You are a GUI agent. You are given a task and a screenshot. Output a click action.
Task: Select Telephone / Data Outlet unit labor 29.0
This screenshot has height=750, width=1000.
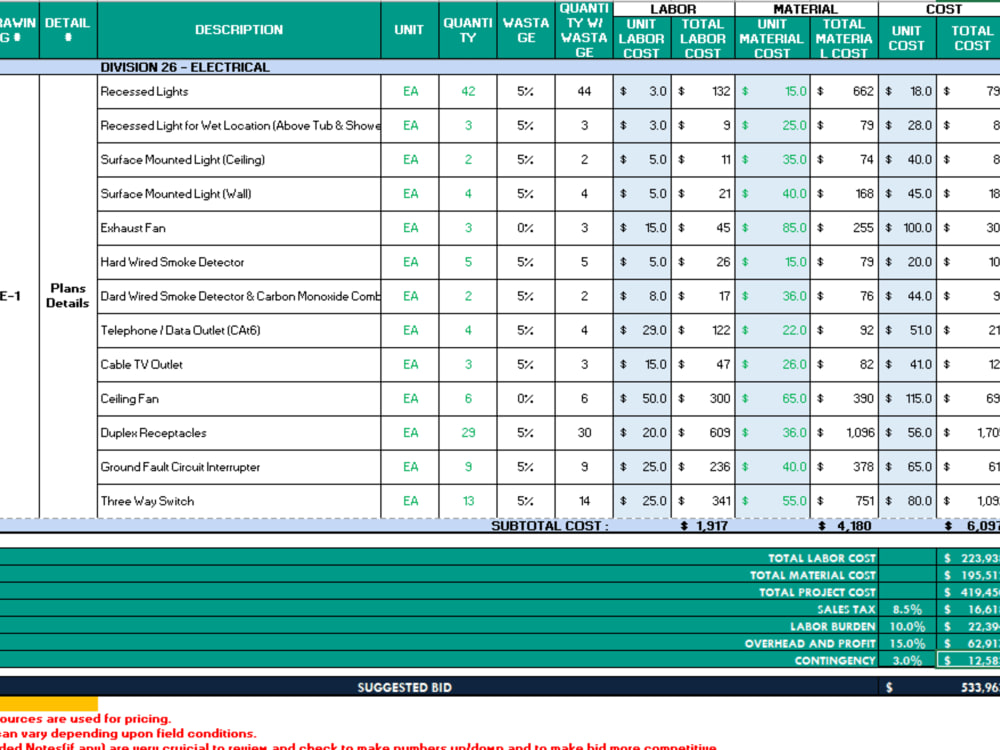642,330
